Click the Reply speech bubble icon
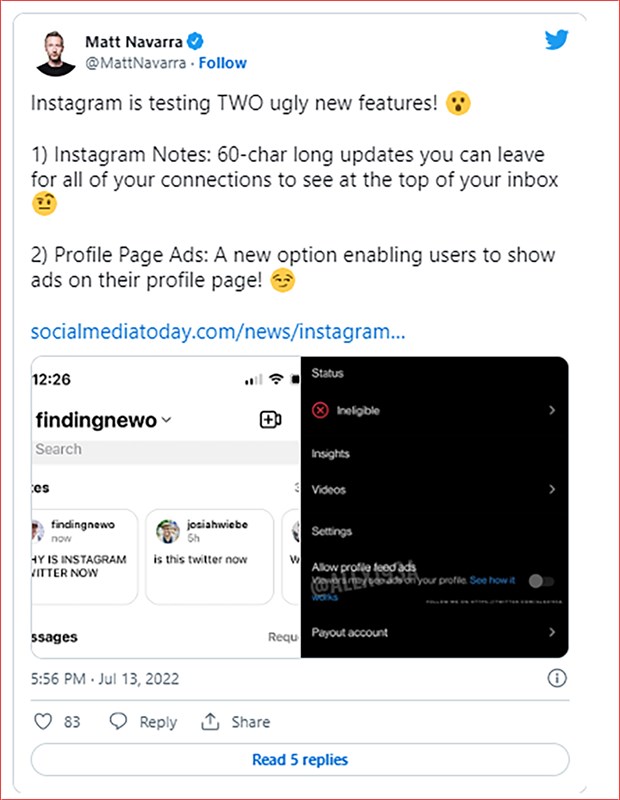Viewport: 620px width, 800px height. pos(119,721)
